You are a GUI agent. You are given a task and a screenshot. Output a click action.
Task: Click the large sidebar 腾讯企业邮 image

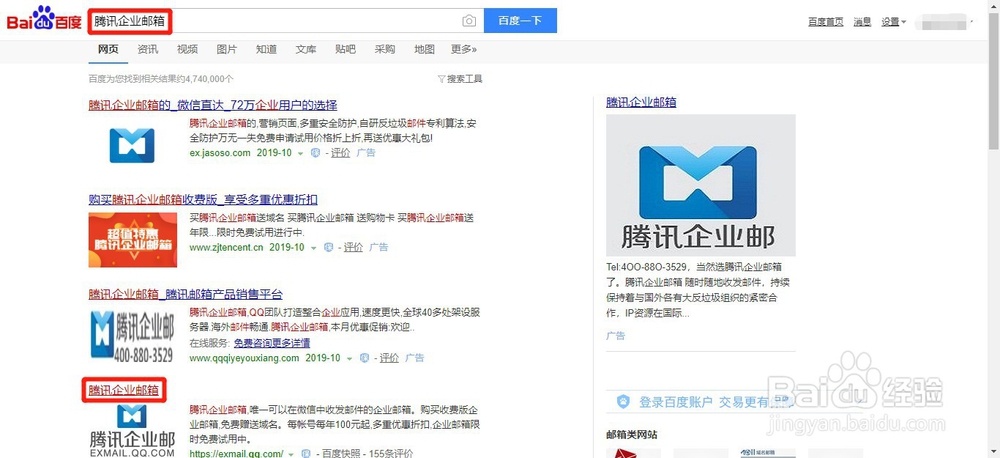click(x=701, y=185)
